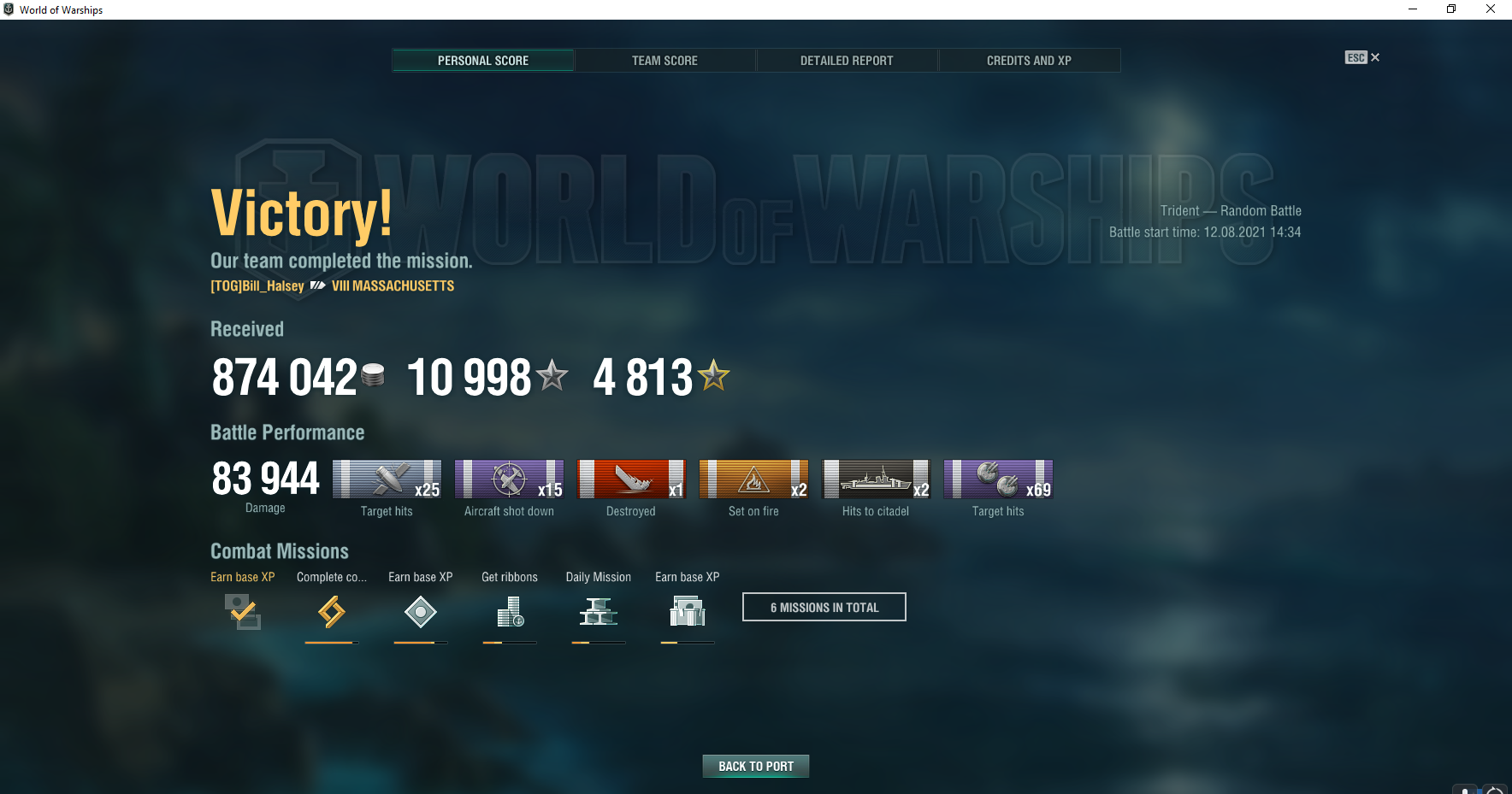Open the Credits and XP tab
Image resolution: width=1512 pixels, height=794 pixels.
[x=1029, y=61]
